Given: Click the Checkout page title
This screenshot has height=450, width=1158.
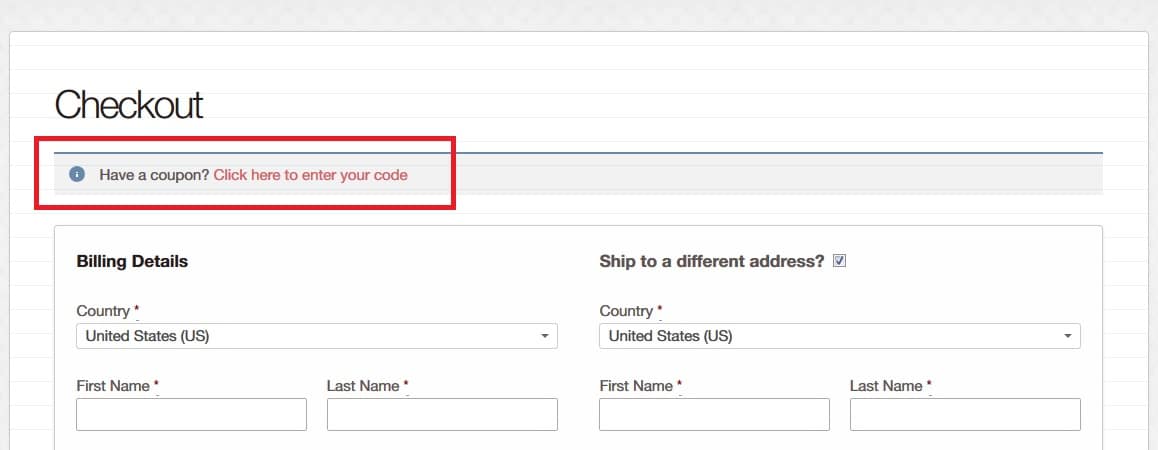Looking at the screenshot, I should 129,104.
